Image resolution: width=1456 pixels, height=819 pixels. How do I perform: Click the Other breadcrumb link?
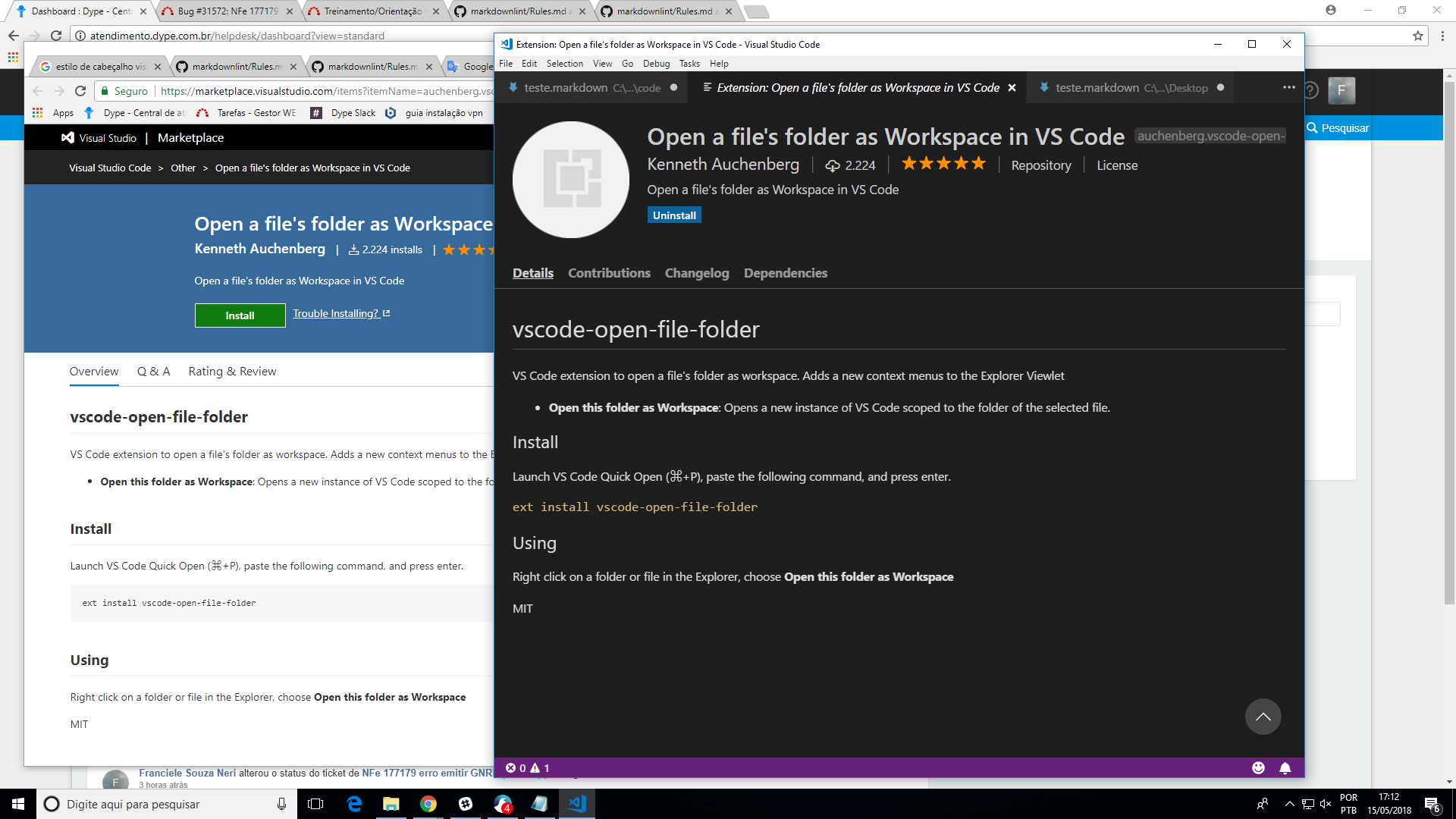[183, 168]
